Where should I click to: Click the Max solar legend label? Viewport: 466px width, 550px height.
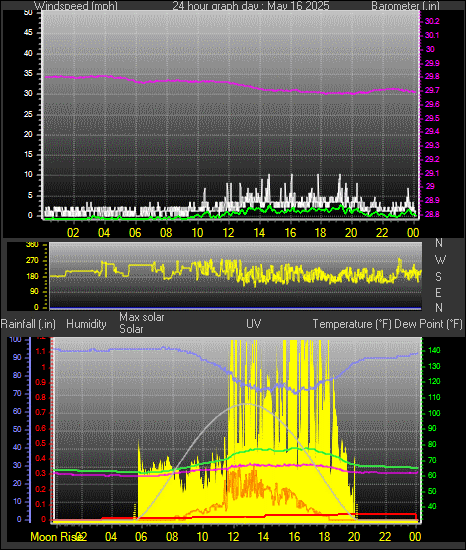click(x=142, y=317)
